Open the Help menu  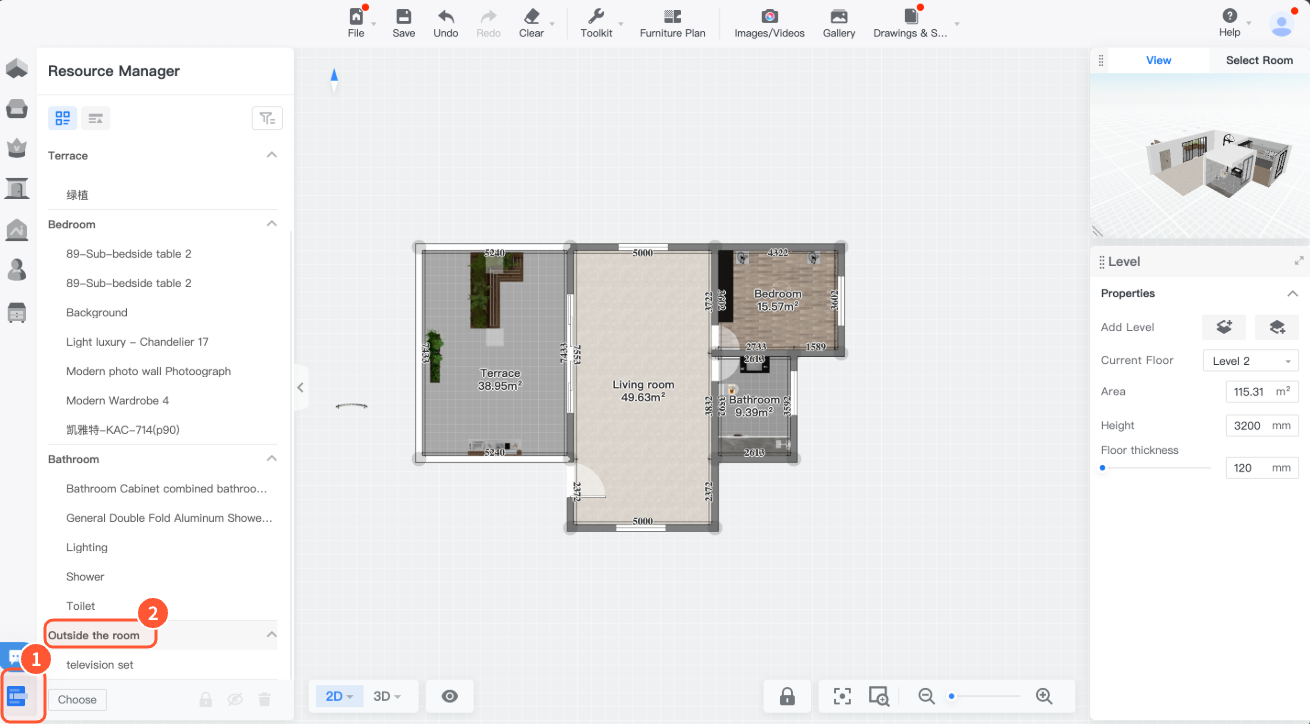click(1230, 22)
